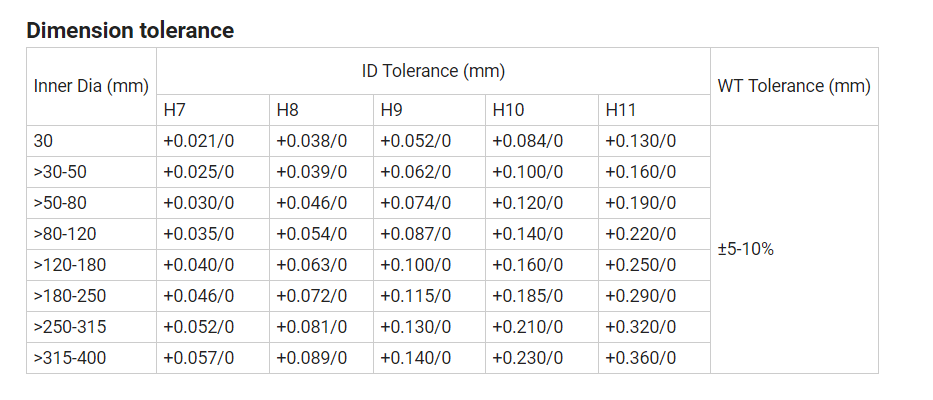The width and height of the screenshot is (933, 400).
Task: Click the +0.320/0 H11 value
Action: tap(641, 327)
